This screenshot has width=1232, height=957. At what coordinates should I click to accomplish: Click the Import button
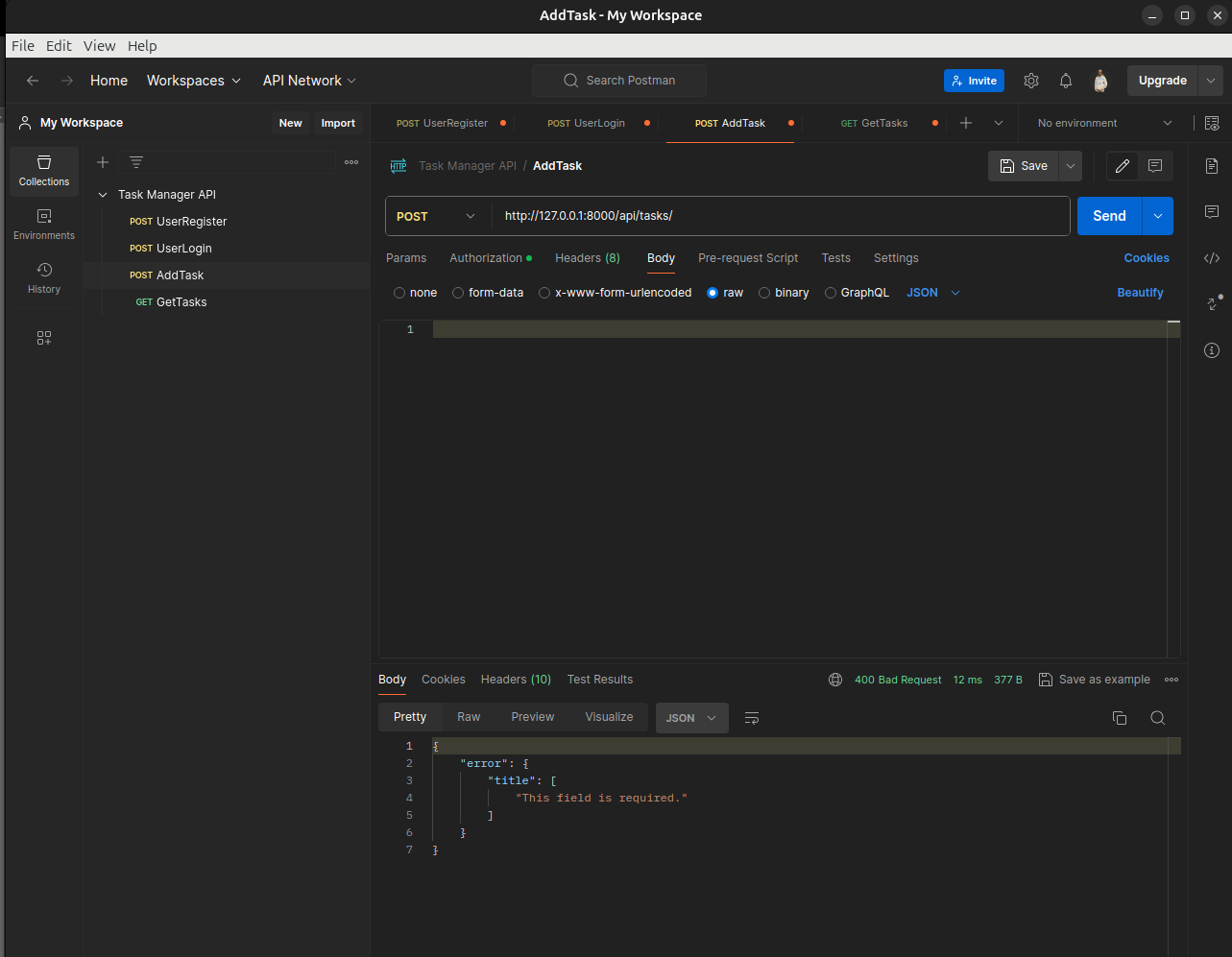pyautogui.click(x=338, y=123)
